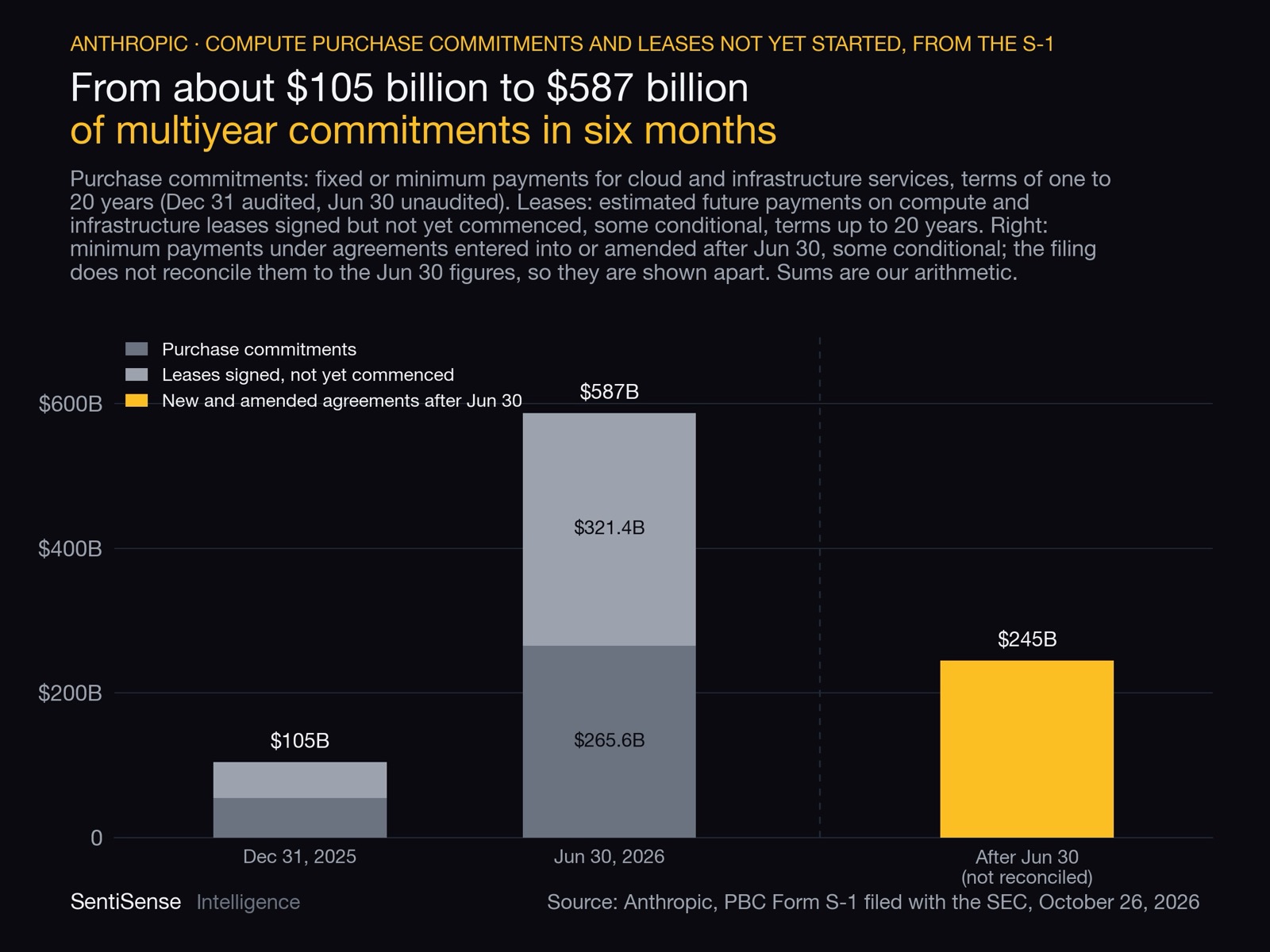Select the 'Purchase commitments' legend label
Viewport: 1270px width, 952px height.
pyautogui.click(x=259, y=349)
